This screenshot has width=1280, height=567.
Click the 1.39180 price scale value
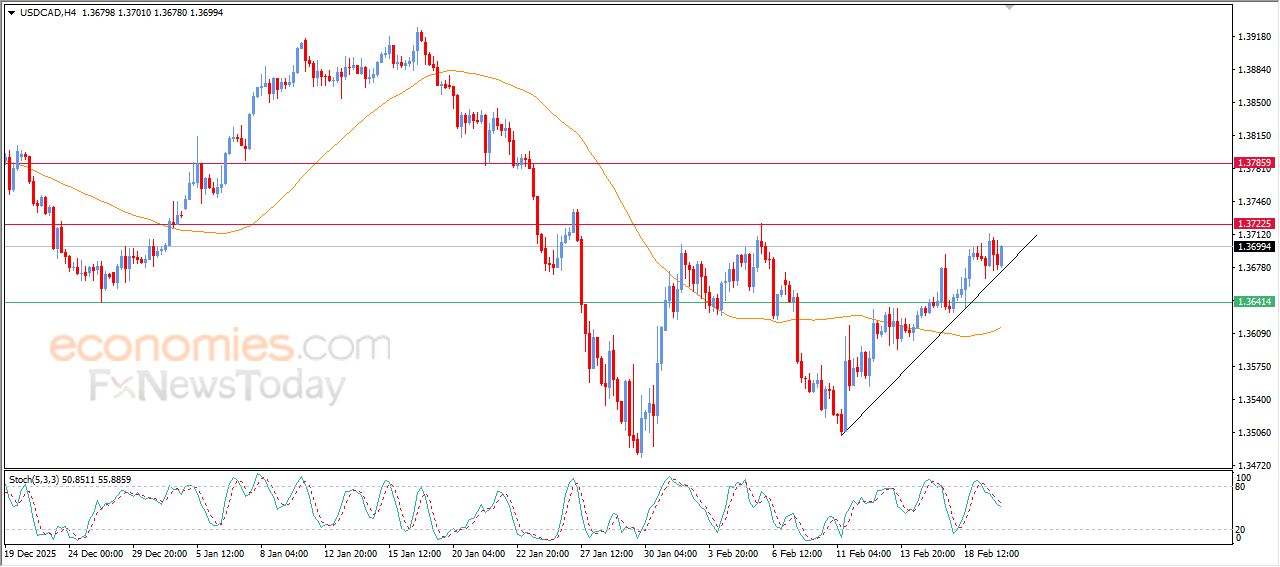(x=1252, y=37)
